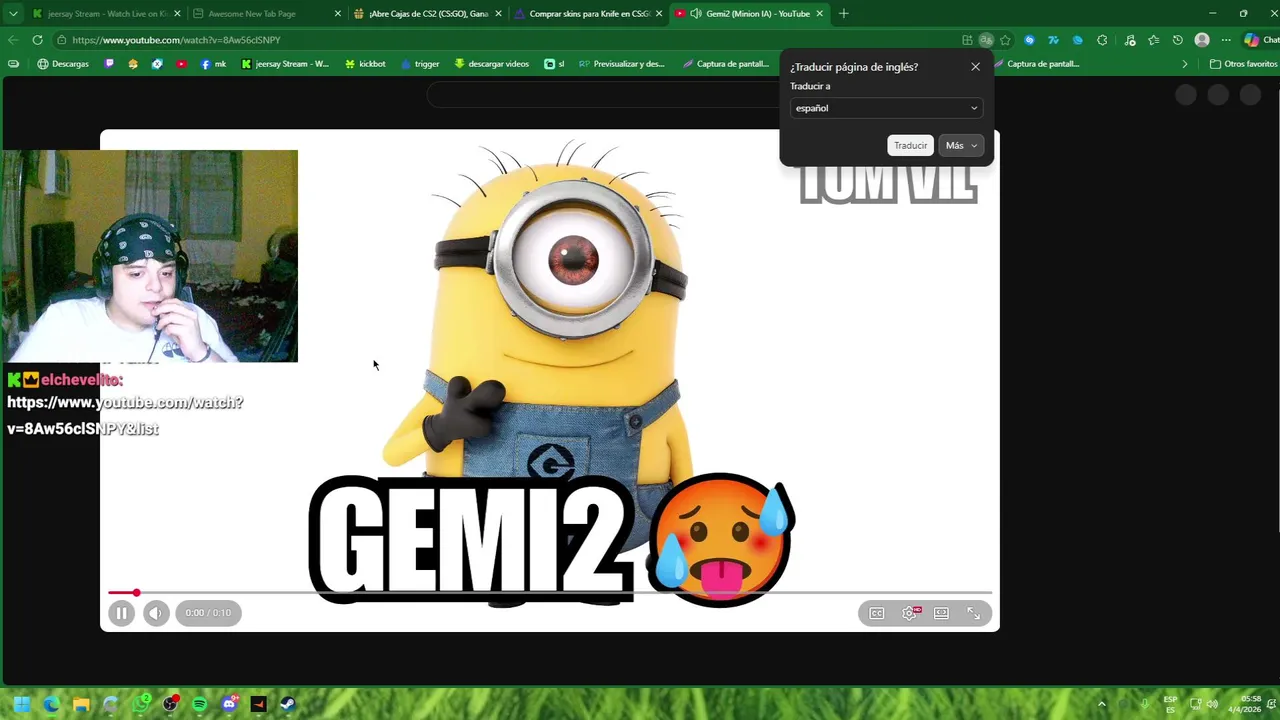Open the Facebook mk bookmark
Screen dimensions: 1280x720
pos(213,64)
